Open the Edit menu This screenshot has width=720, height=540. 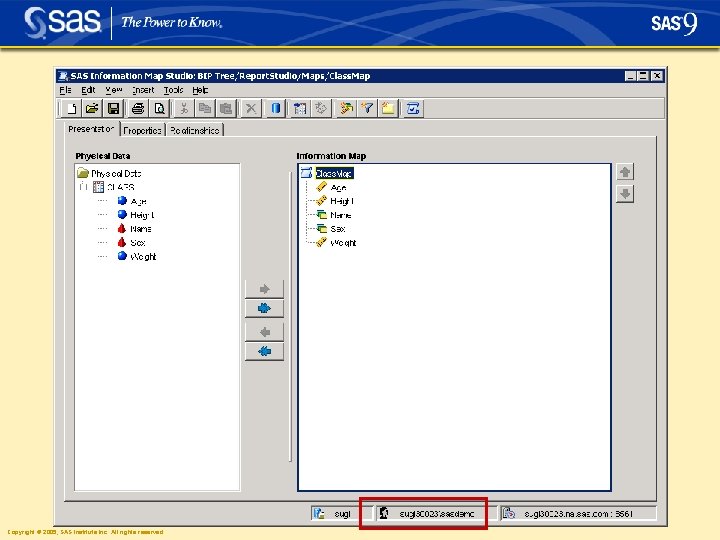[x=88, y=90]
